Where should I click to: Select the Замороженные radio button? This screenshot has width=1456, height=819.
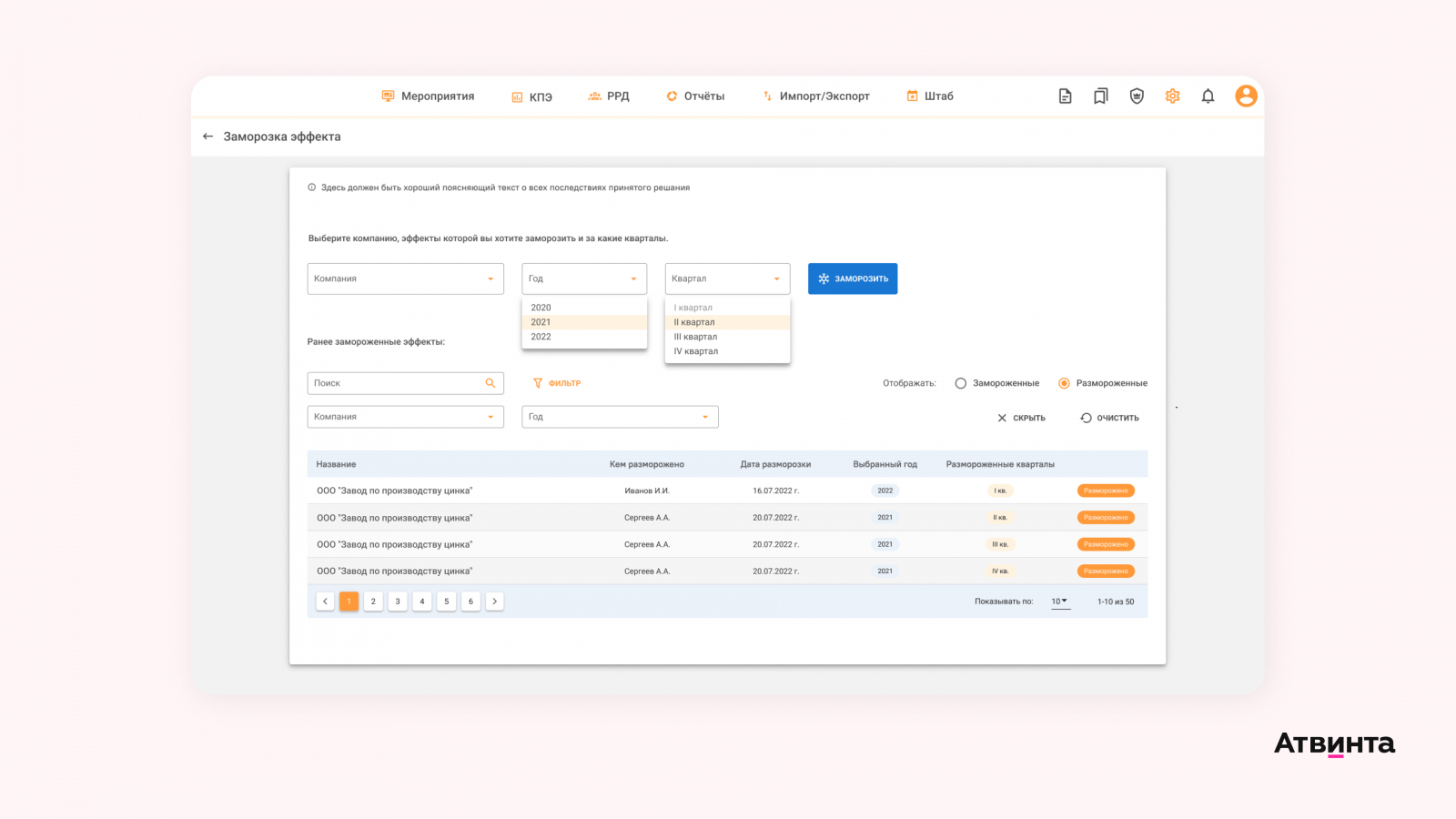point(960,383)
